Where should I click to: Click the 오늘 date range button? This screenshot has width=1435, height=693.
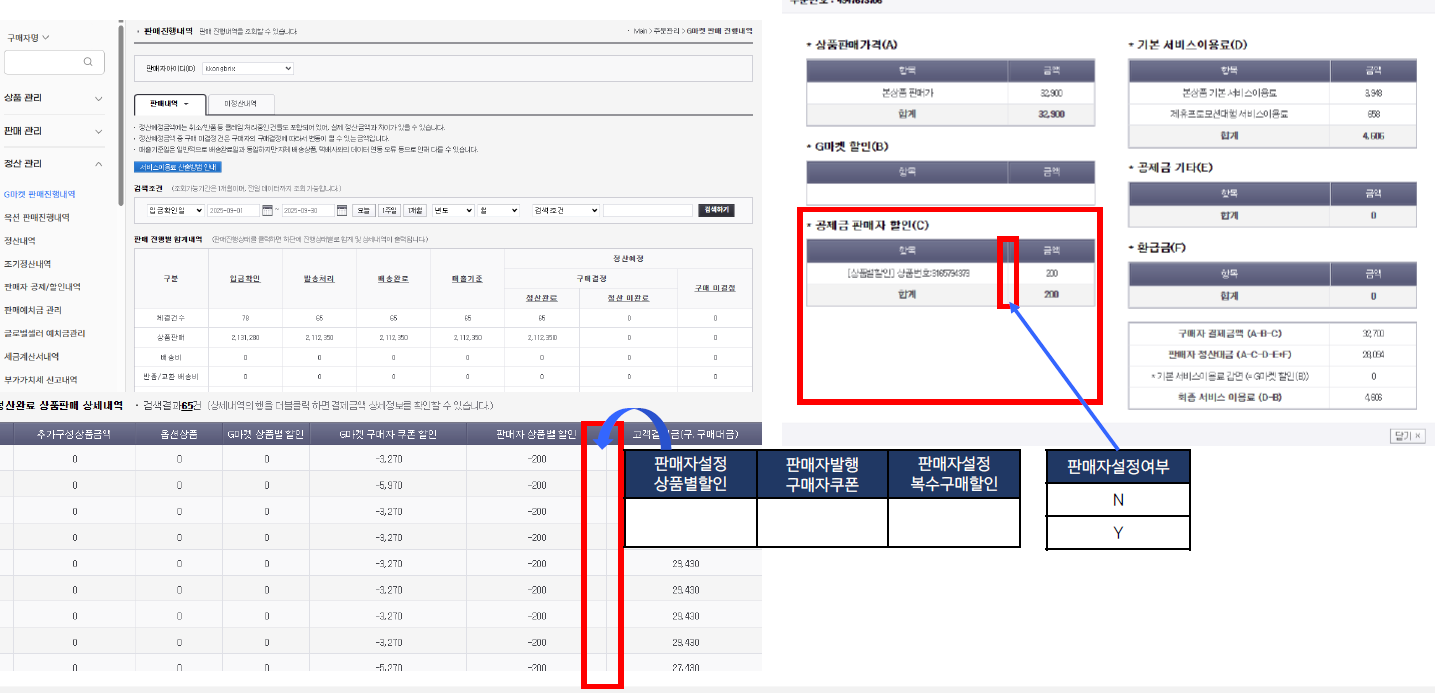click(364, 211)
